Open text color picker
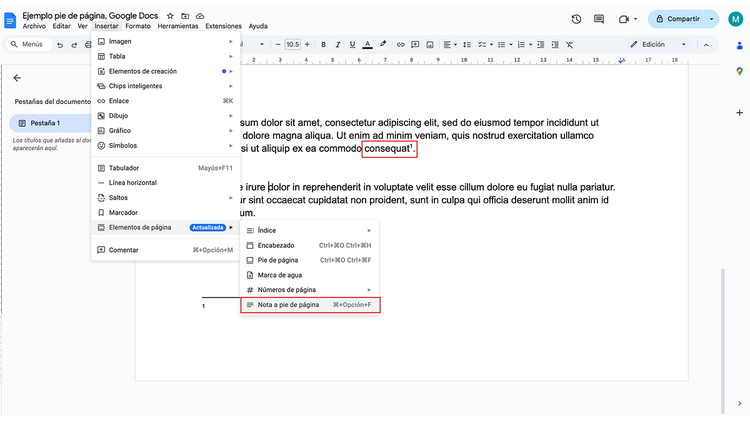Image resolution: width=750 pixels, height=422 pixels. pos(367,44)
